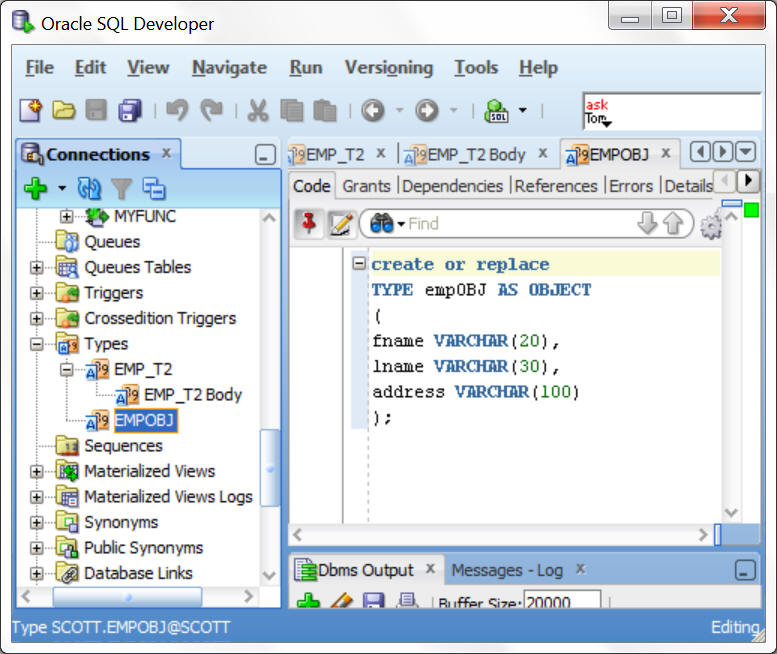Expand the Crossedition Triggers node
The height and width of the screenshot is (654, 777).
coord(36,318)
